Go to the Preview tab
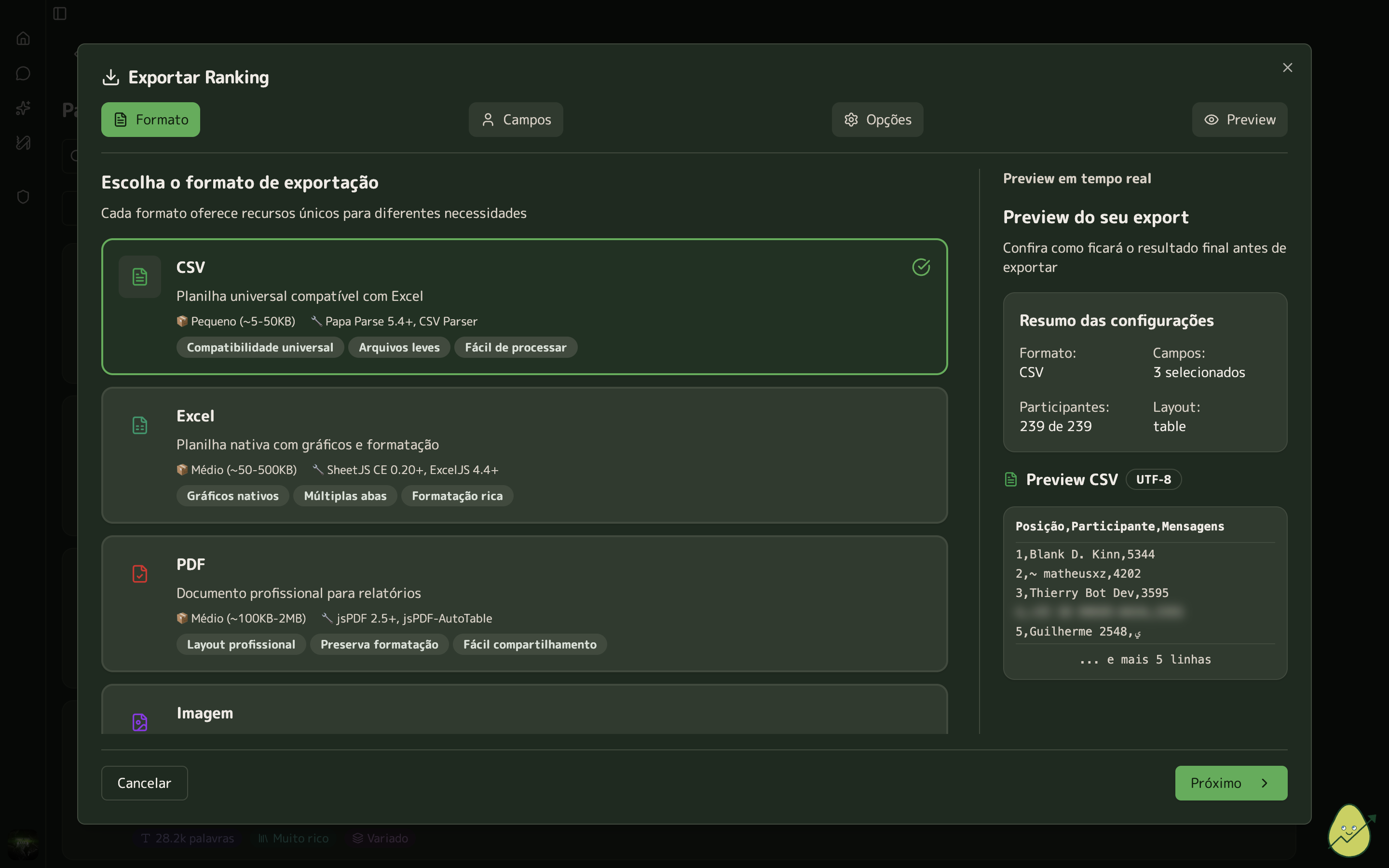Image resolution: width=1389 pixels, height=868 pixels. point(1239,120)
